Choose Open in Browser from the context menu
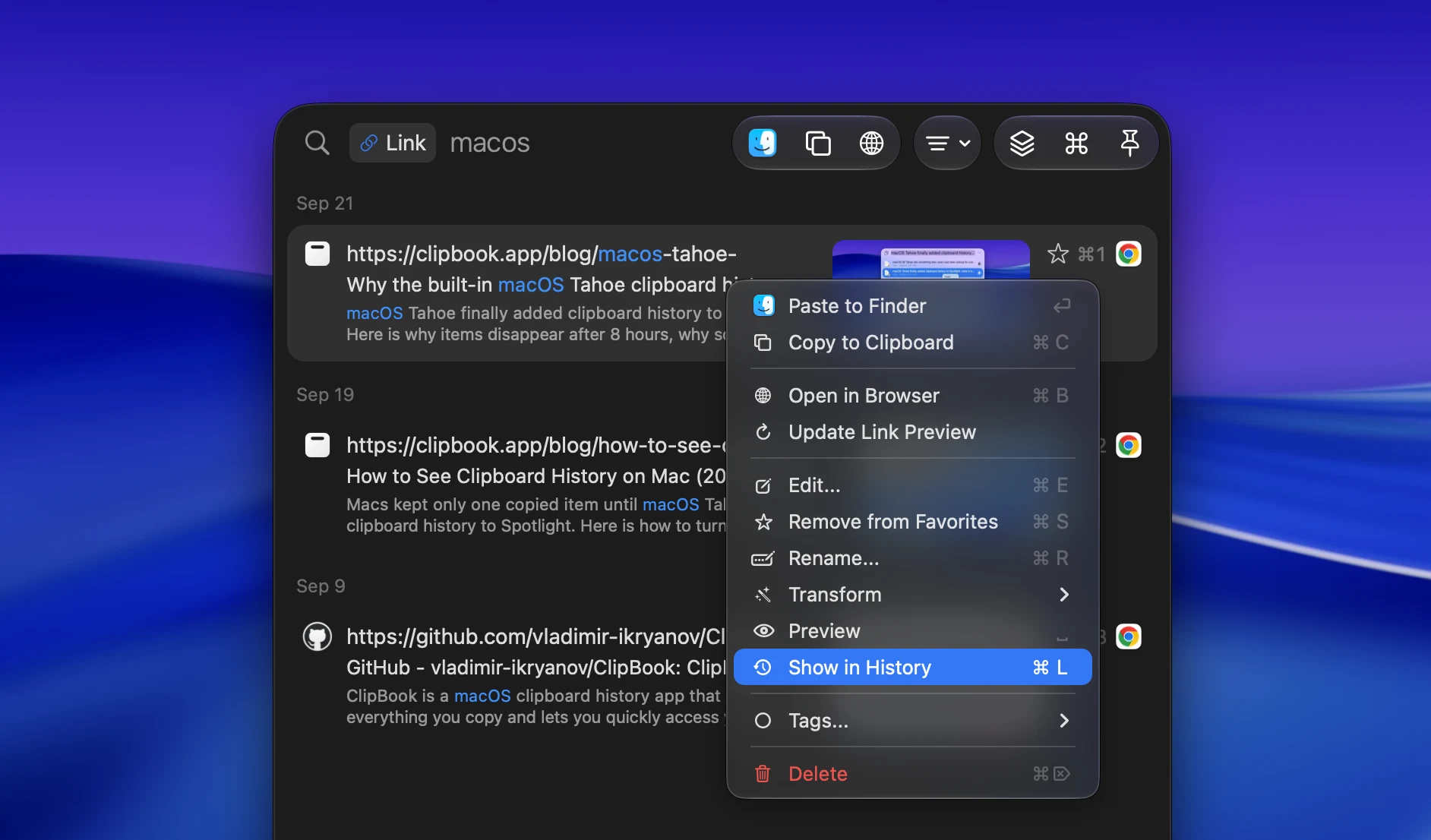The image size is (1431, 840). 913,396
